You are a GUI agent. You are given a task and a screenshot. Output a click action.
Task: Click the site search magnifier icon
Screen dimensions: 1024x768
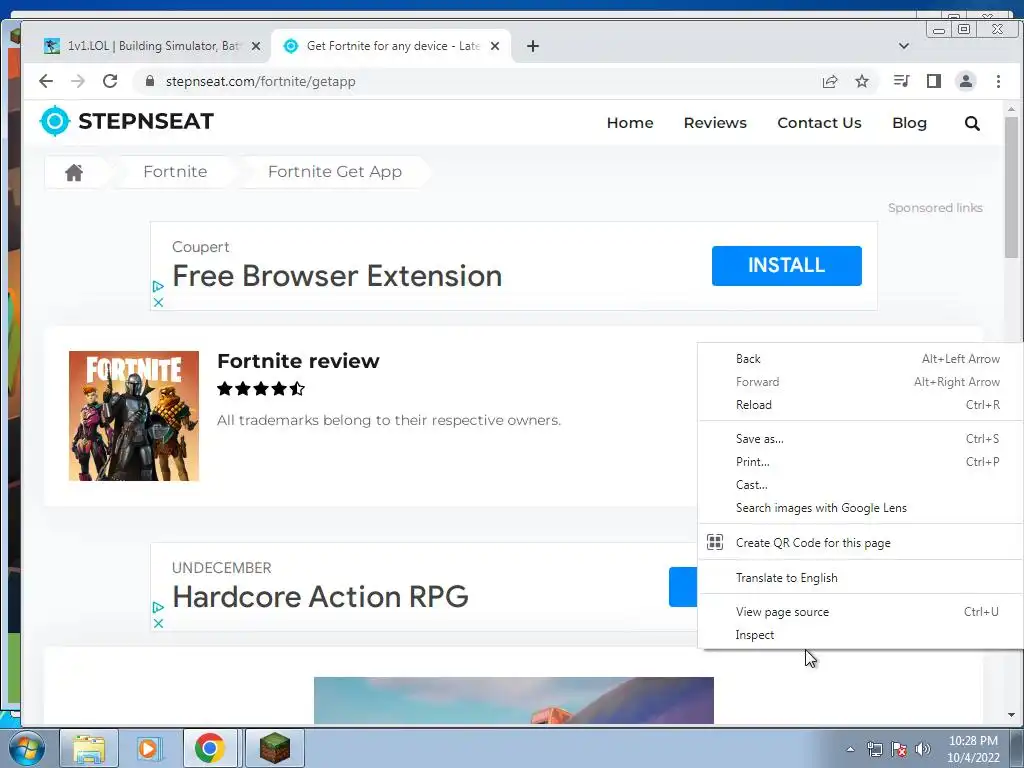(972, 123)
